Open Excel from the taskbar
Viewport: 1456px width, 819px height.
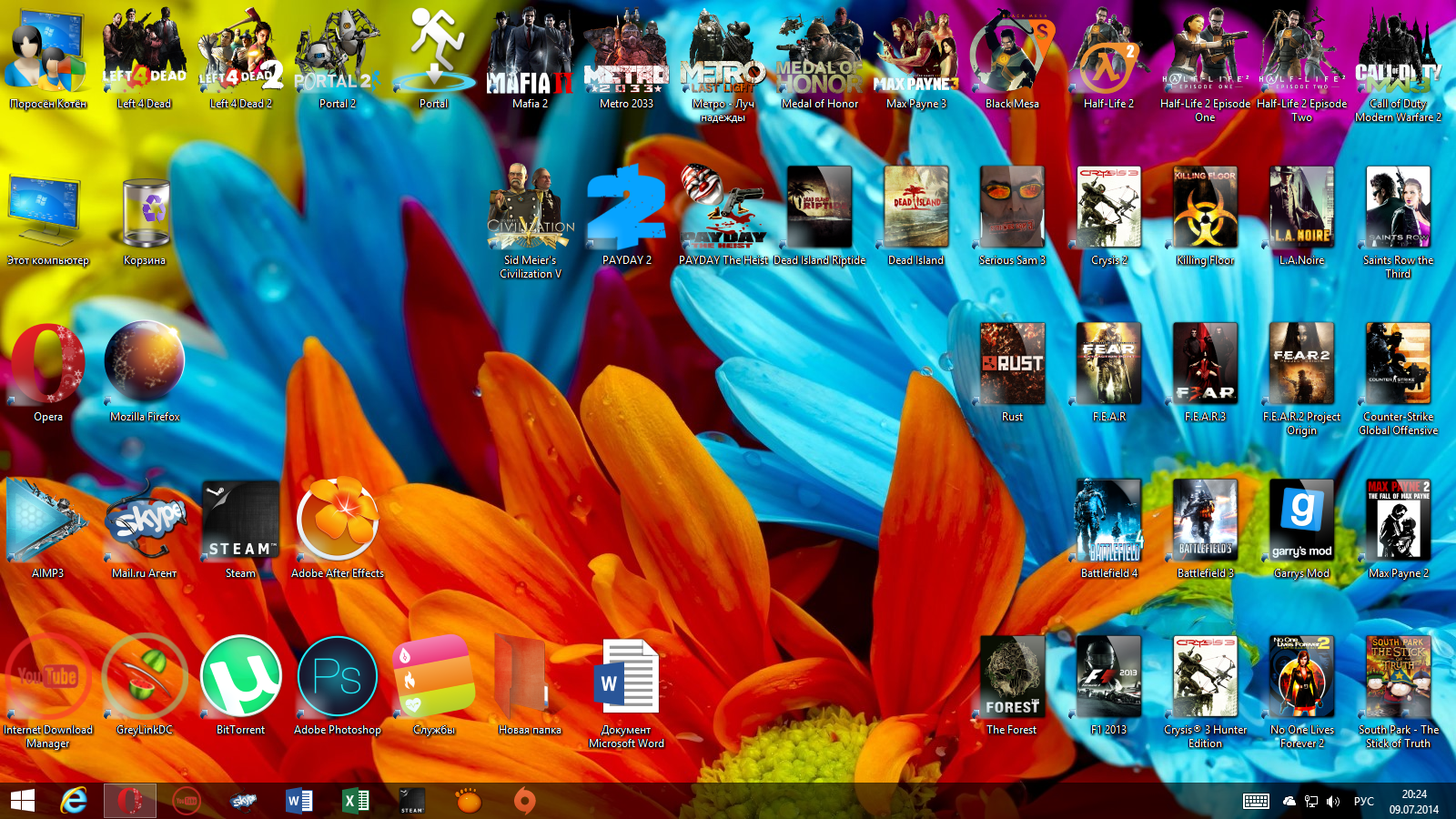point(356,801)
